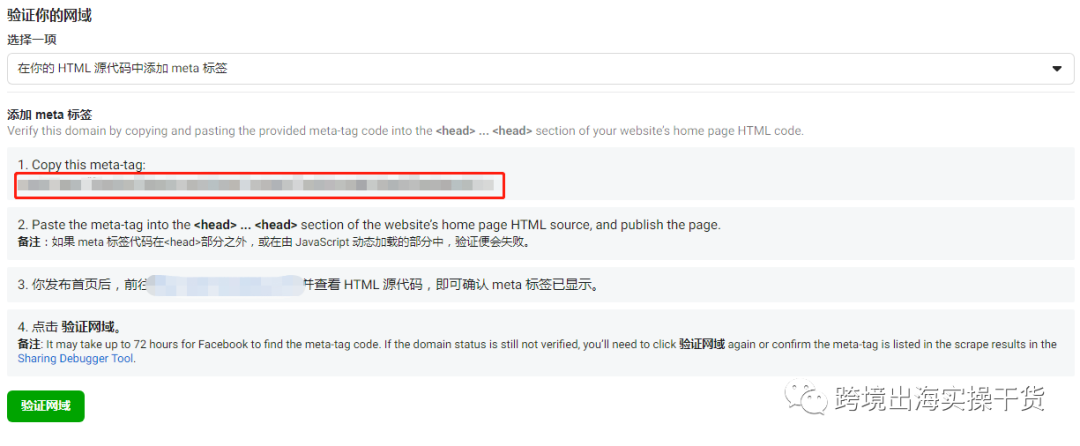Click the 添加 meta 标签 heading

click(x=50, y=114)
